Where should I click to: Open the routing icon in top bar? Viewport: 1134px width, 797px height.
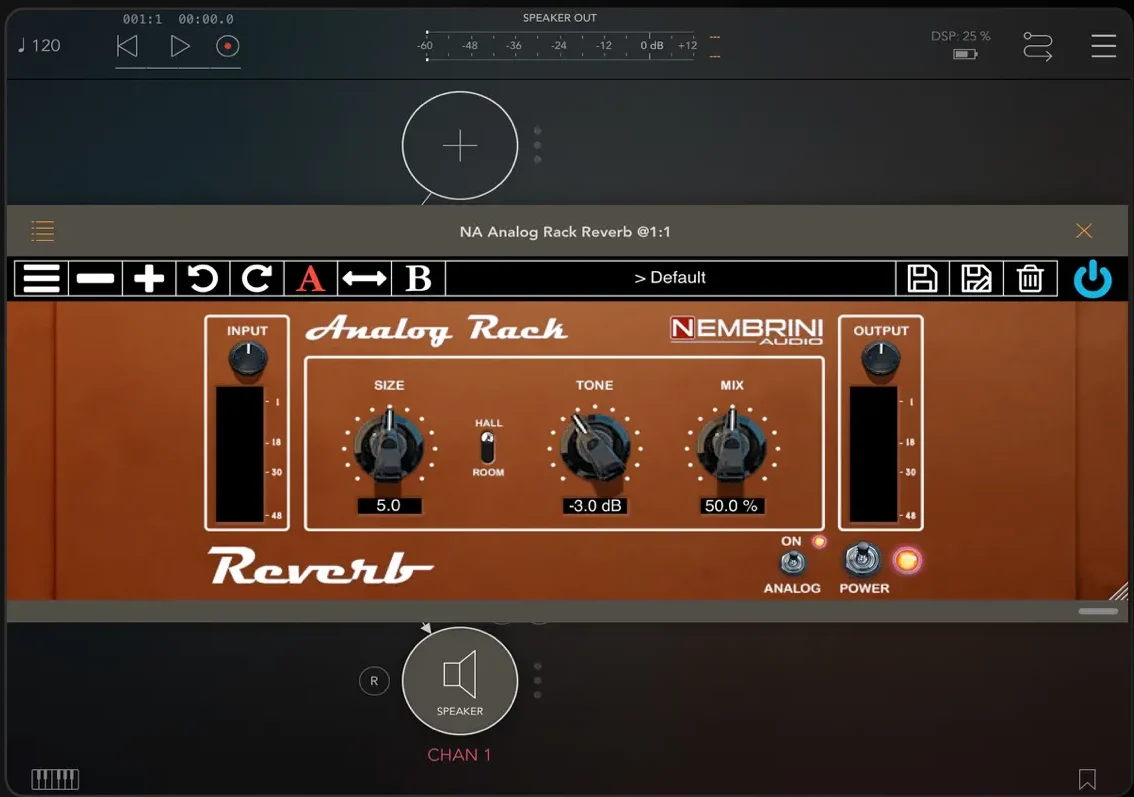point(1038,46)
